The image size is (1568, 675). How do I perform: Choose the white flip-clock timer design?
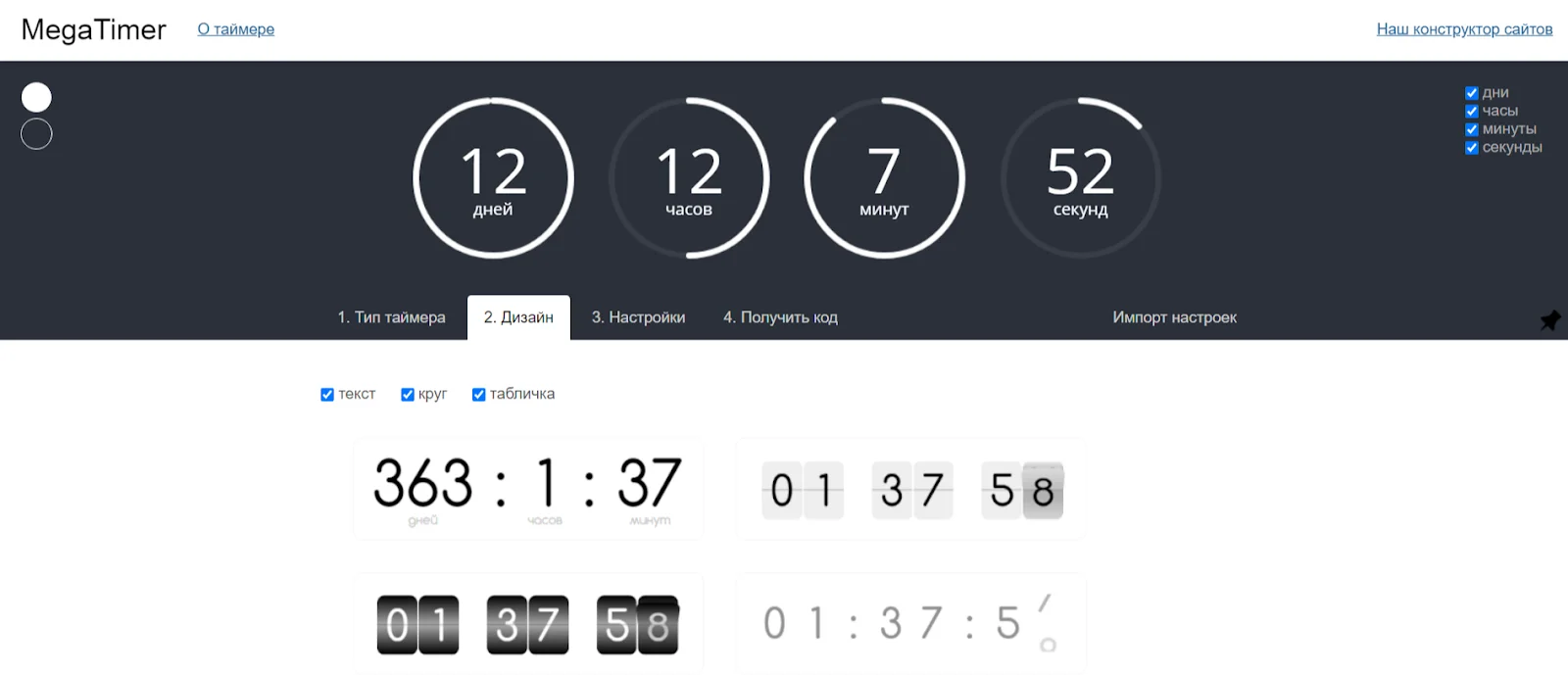[910, 489]
